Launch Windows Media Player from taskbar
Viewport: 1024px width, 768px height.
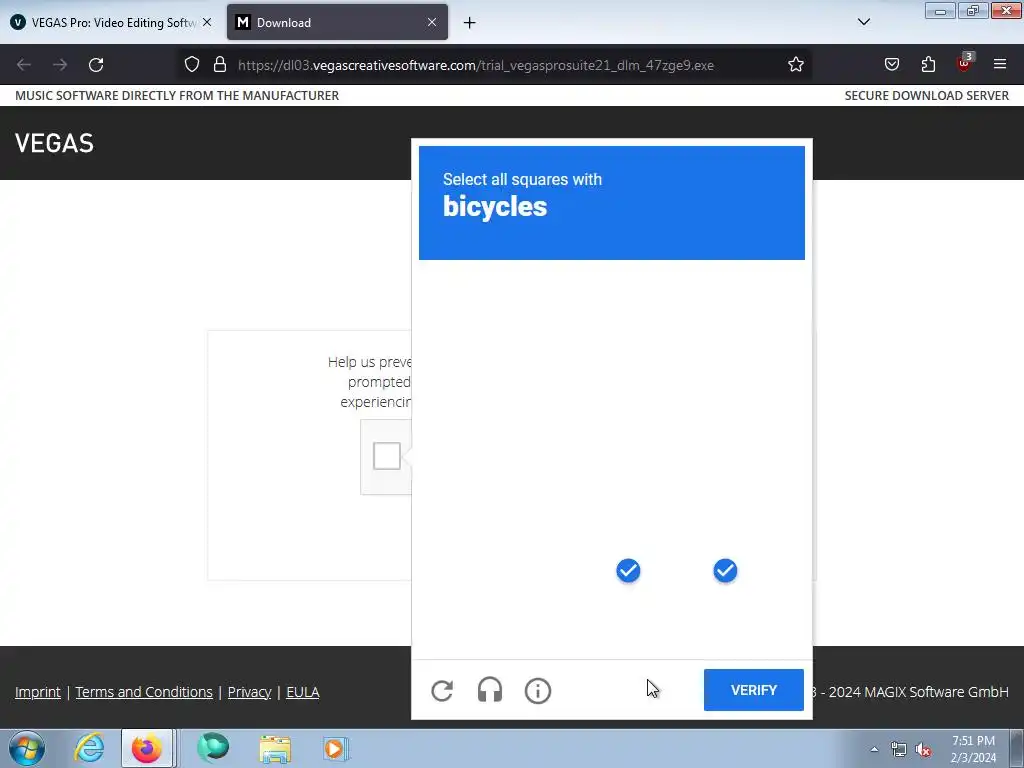pyautogui.click(x=336, y=748)
